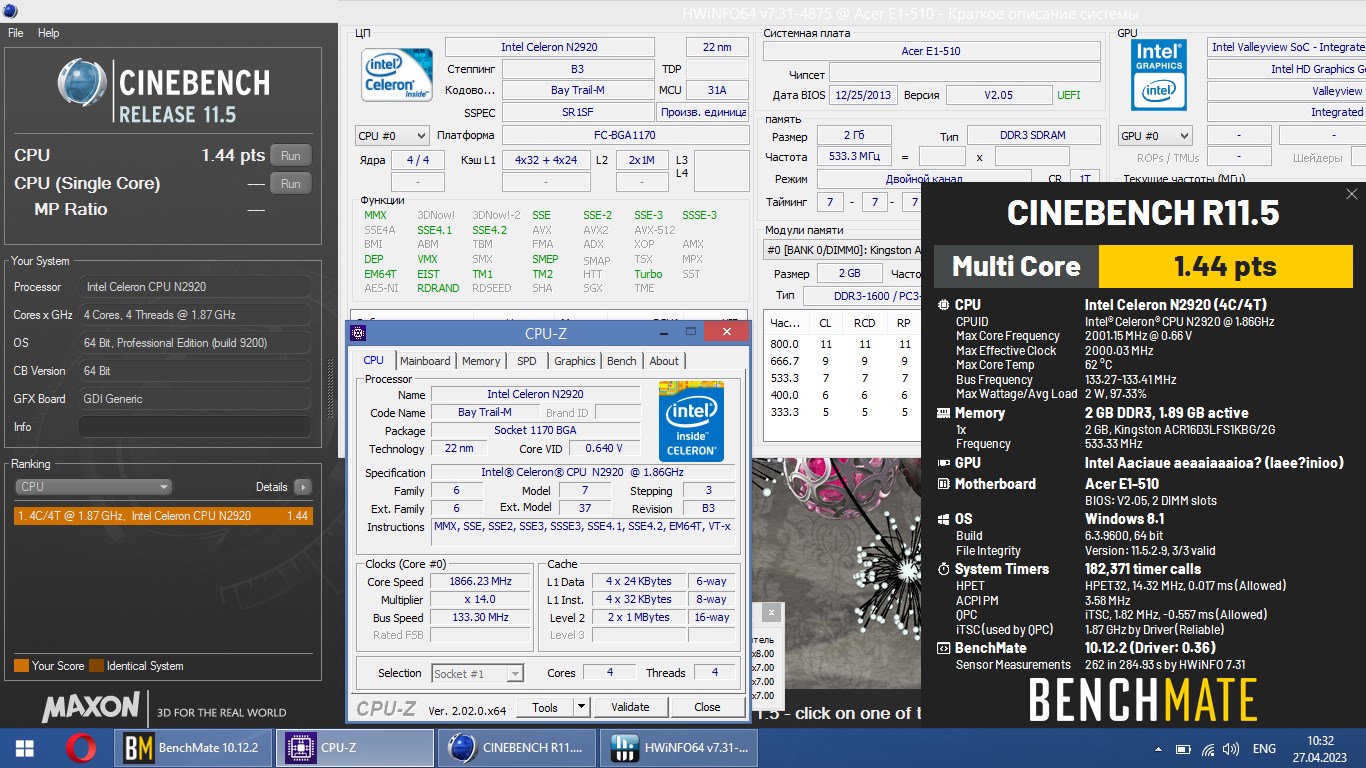Click the Your Score orange swatch
This screenshot has width=1366, height=768.
tap(21, 666)
